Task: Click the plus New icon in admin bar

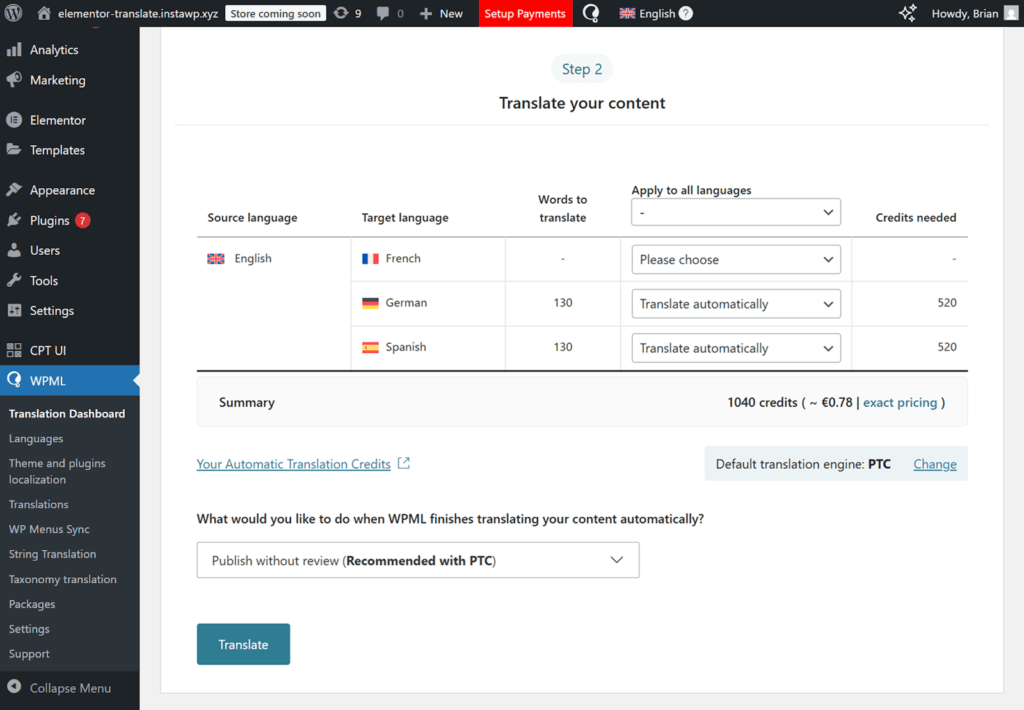Action: coord(426,14)
